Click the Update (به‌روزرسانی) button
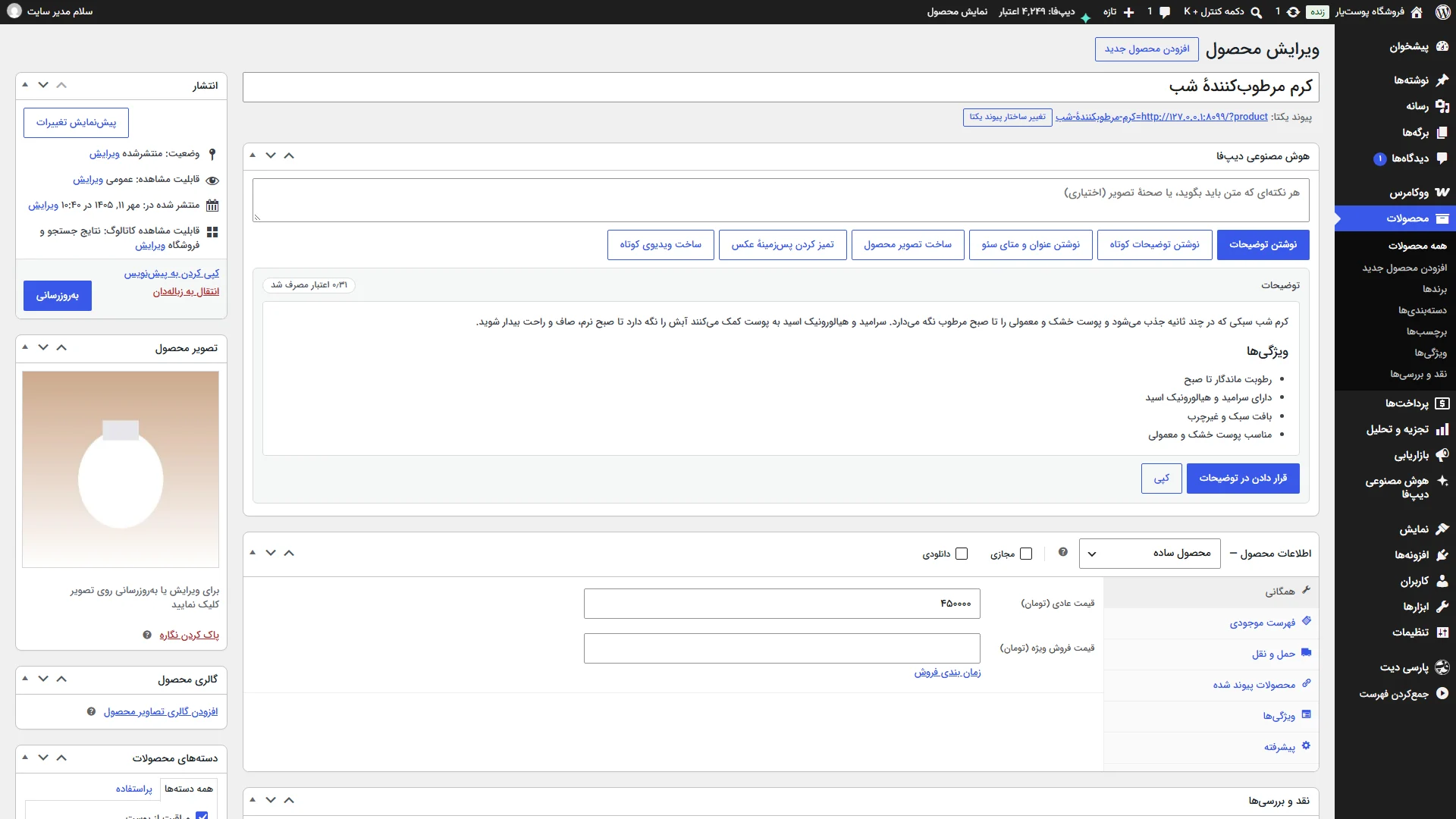This screenshot has width=1456, height=819. pos(58,296)
